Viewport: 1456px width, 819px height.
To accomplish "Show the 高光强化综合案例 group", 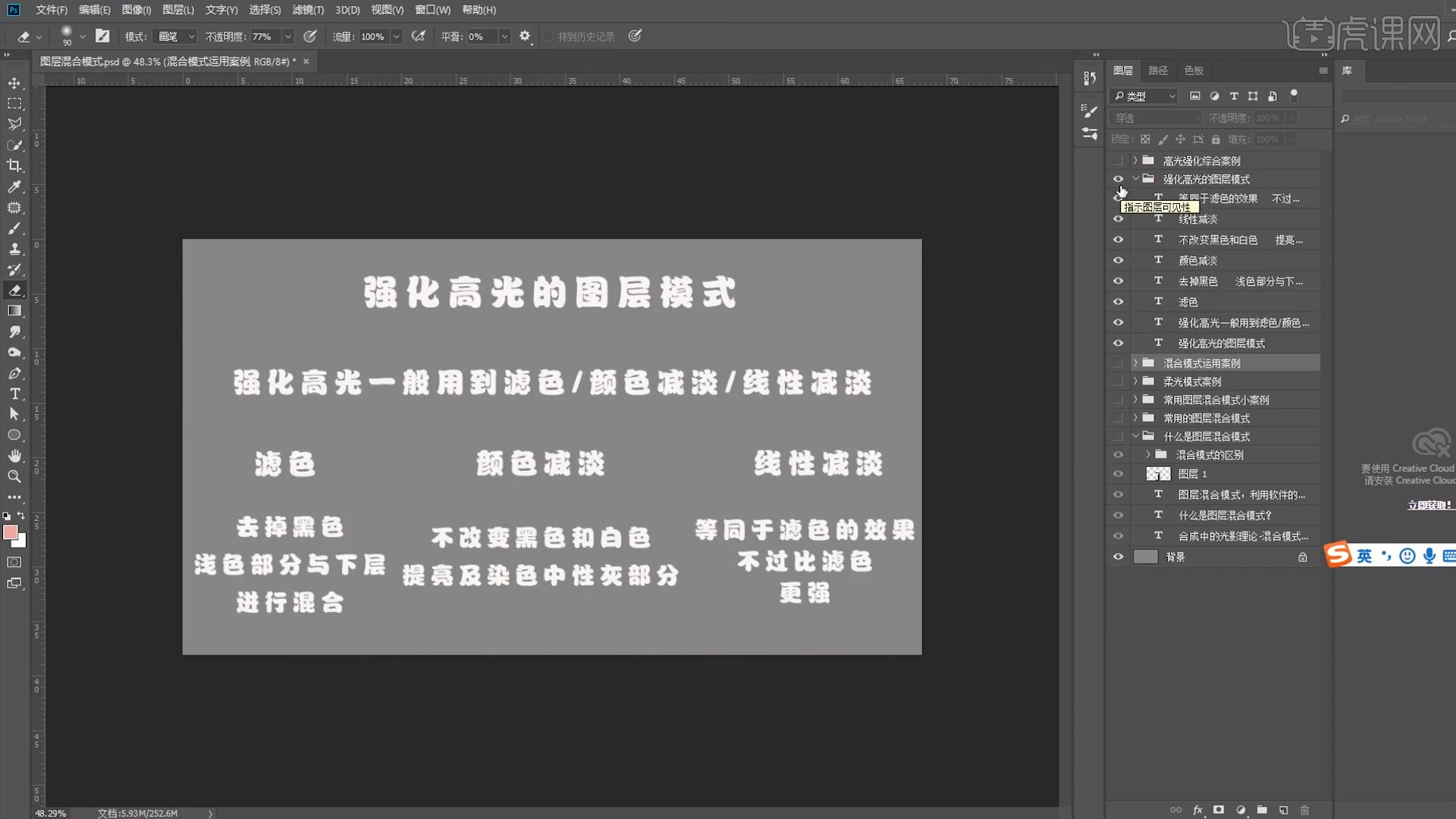I will [1118, 161].
